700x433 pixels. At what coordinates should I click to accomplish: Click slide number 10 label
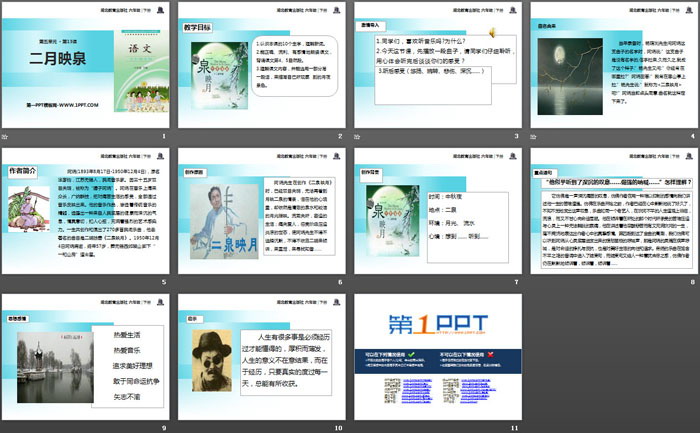coord(338,428)
